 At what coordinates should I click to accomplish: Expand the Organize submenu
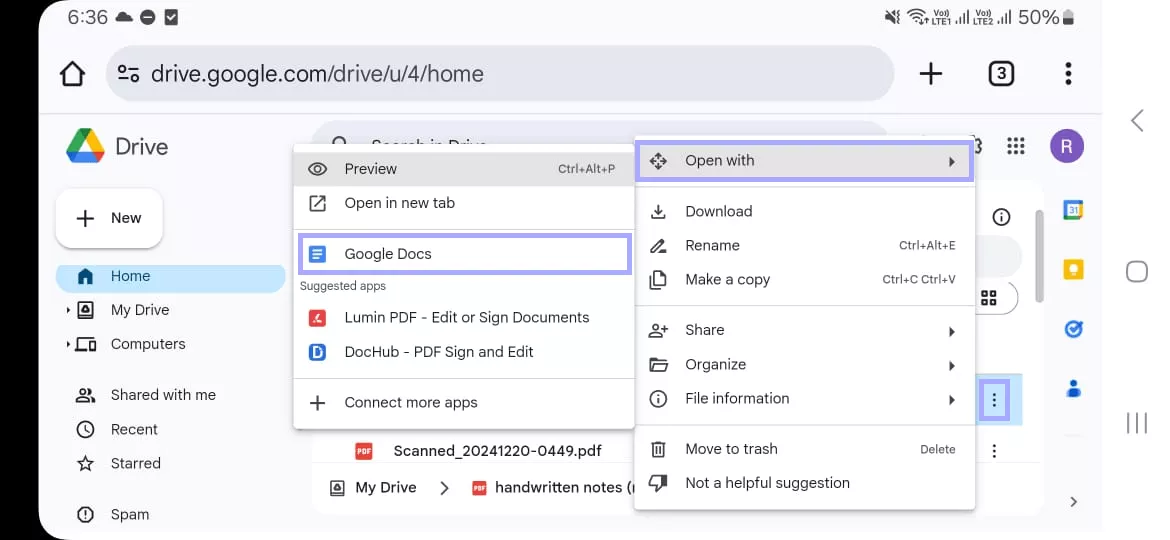point(804,365)
